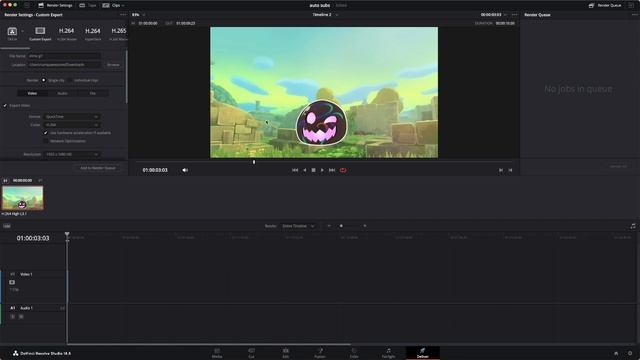
Task: Play the timeline forward in viewer
Action: 322,170
